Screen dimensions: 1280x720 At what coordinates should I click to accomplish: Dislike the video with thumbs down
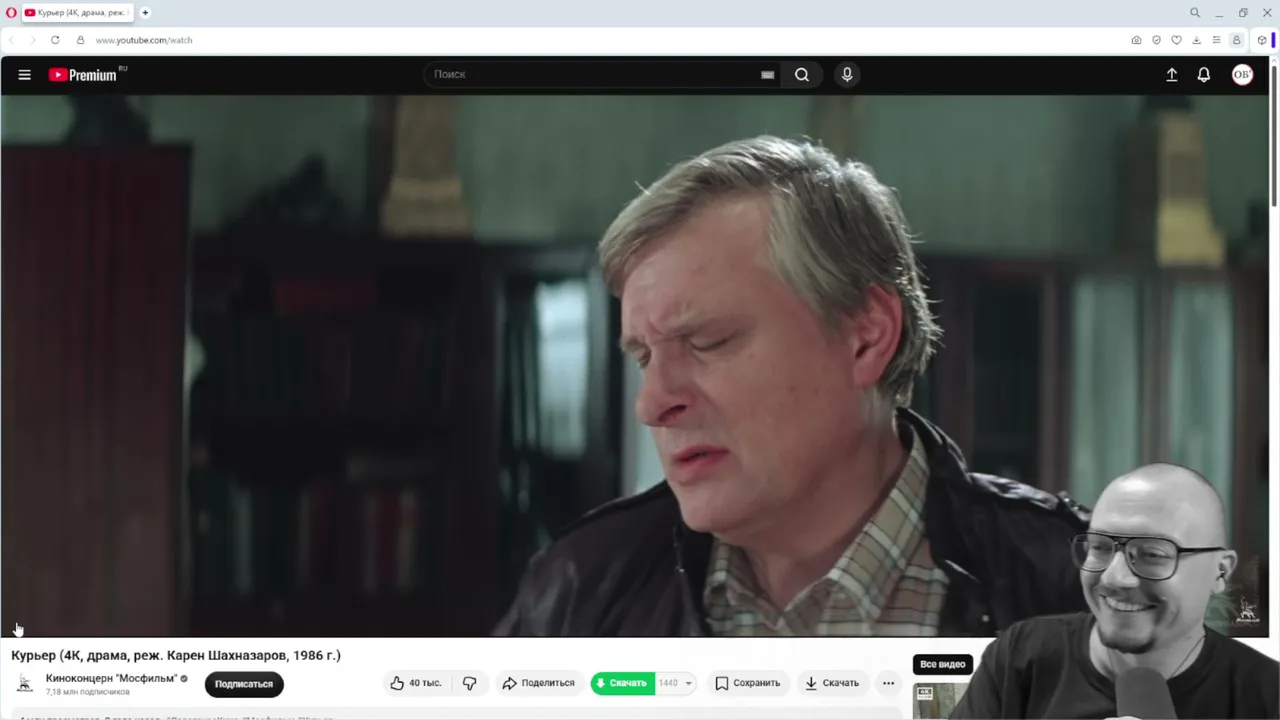(469, 683)
